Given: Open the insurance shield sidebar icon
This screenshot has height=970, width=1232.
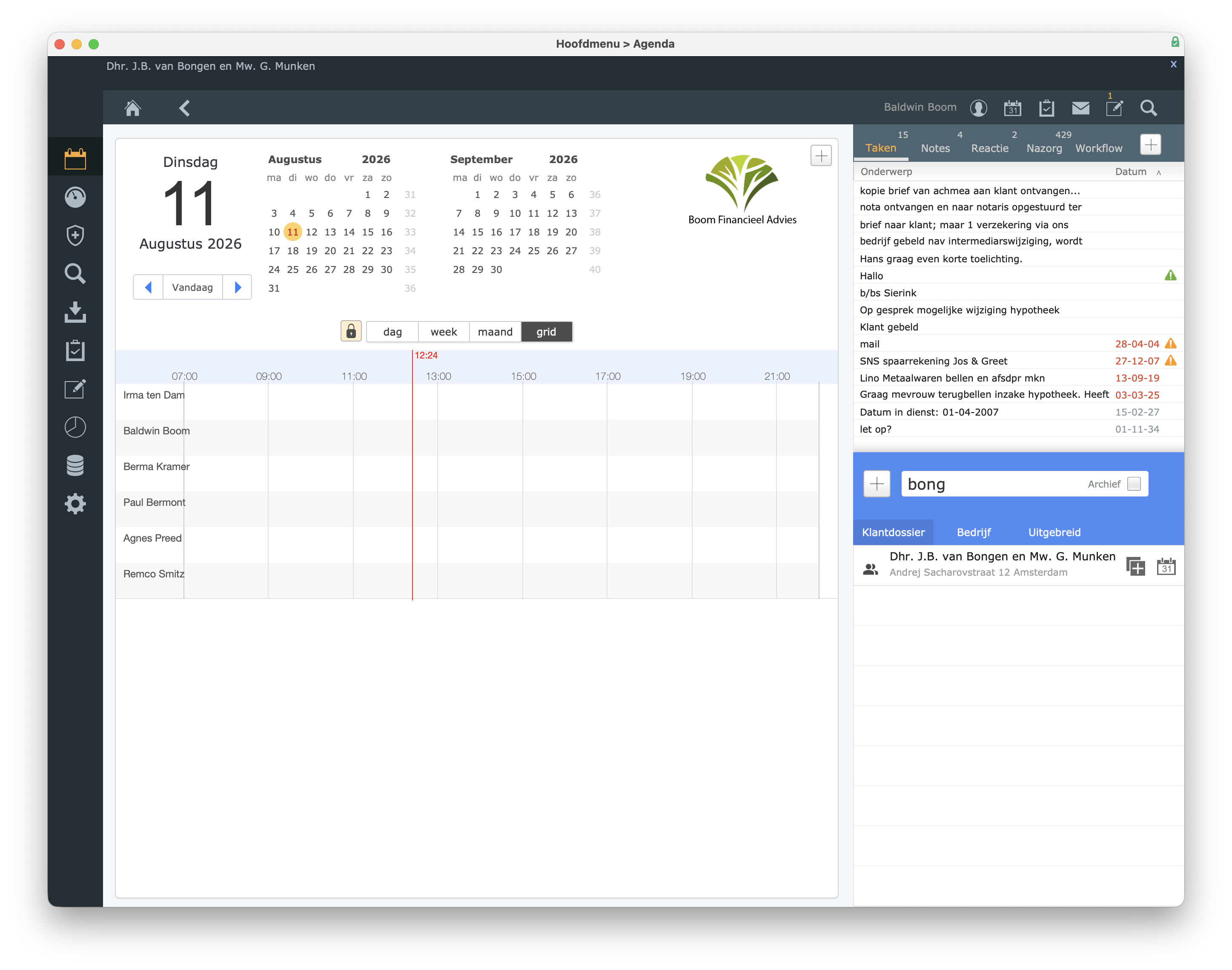Looking at the screenshot, I should [75, 235].
